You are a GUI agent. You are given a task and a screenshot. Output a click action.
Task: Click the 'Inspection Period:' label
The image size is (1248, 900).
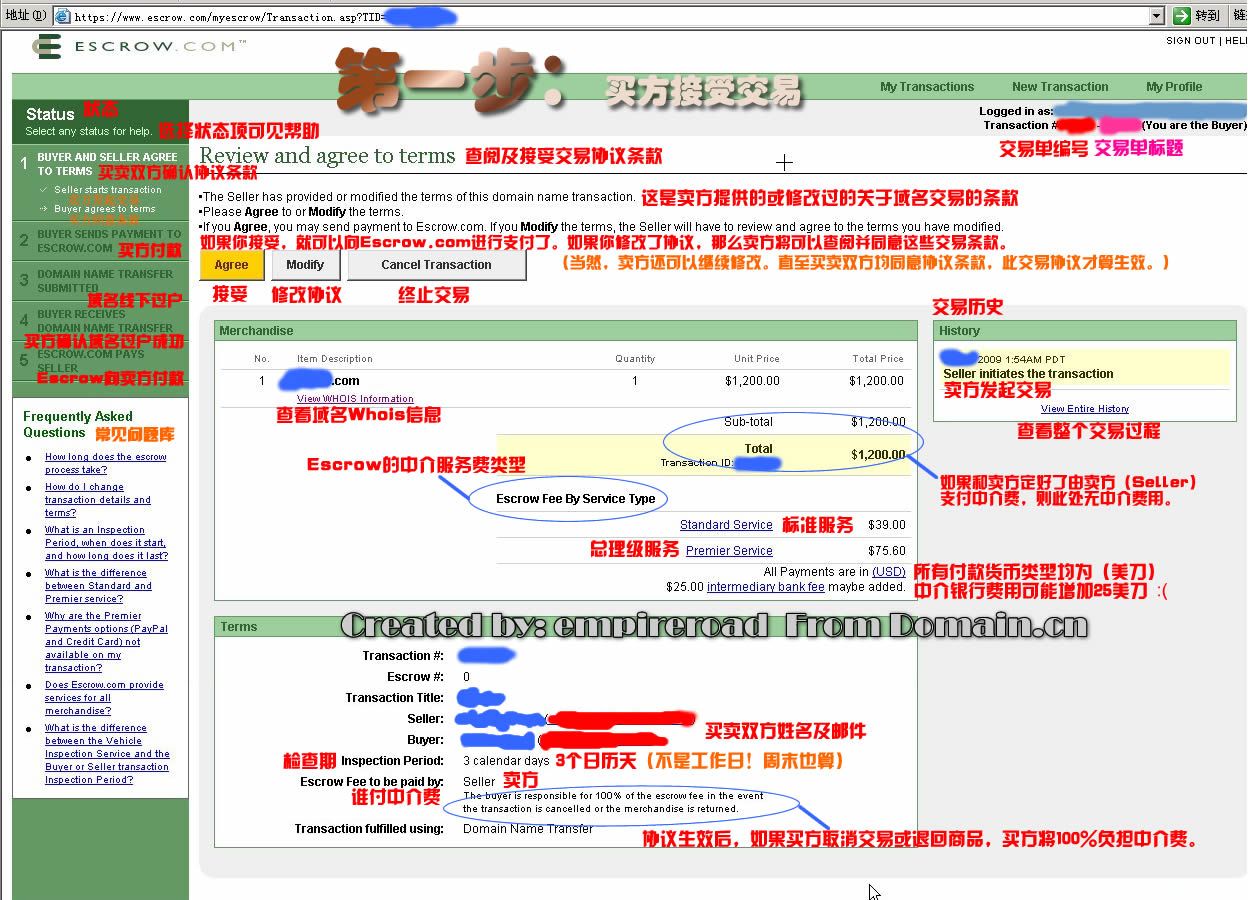click(x=392, y=761)
